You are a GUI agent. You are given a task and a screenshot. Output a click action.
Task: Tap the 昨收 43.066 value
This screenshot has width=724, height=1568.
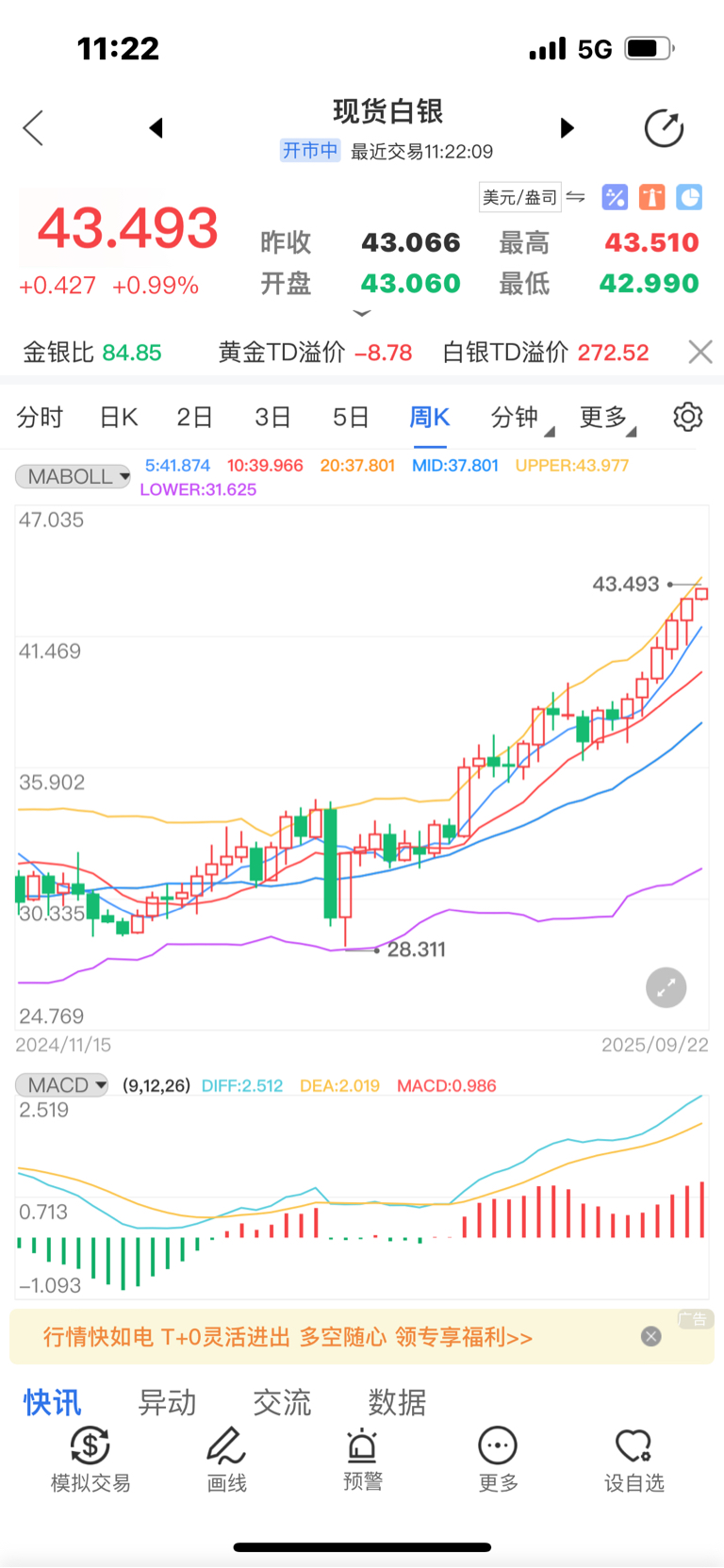[411, 242]
